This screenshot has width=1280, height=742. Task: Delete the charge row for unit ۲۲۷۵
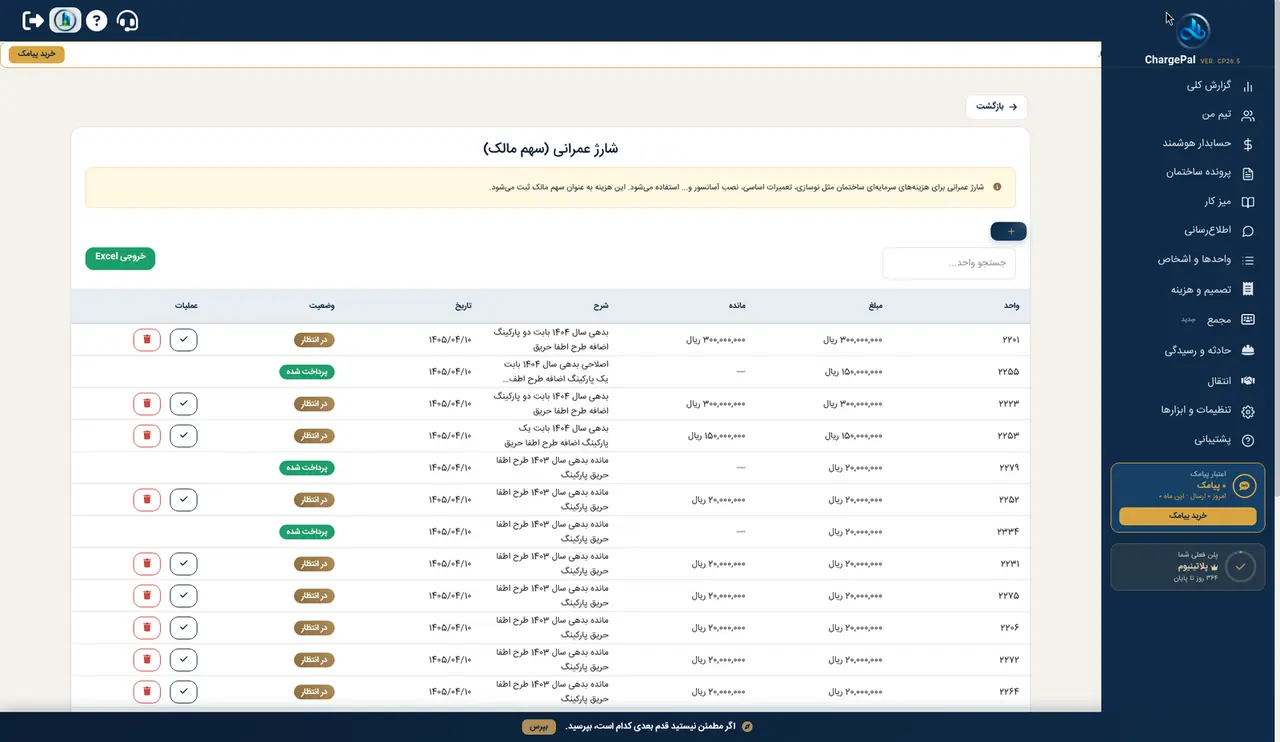(x=147, y=595)
